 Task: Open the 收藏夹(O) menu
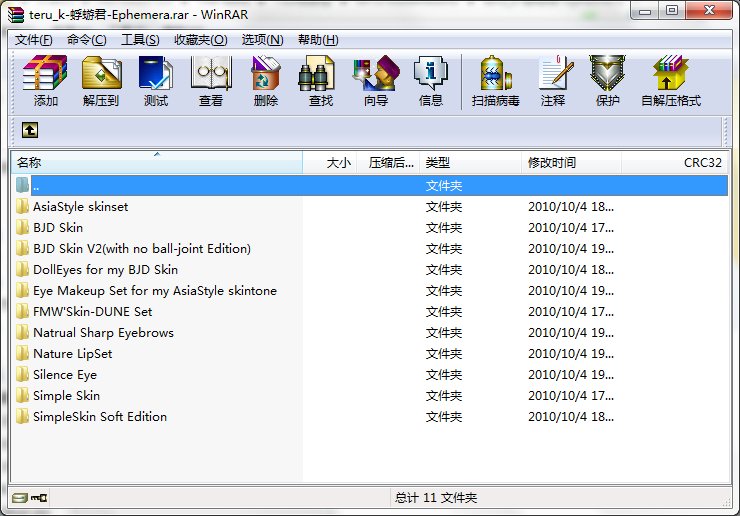click(201, 40)
